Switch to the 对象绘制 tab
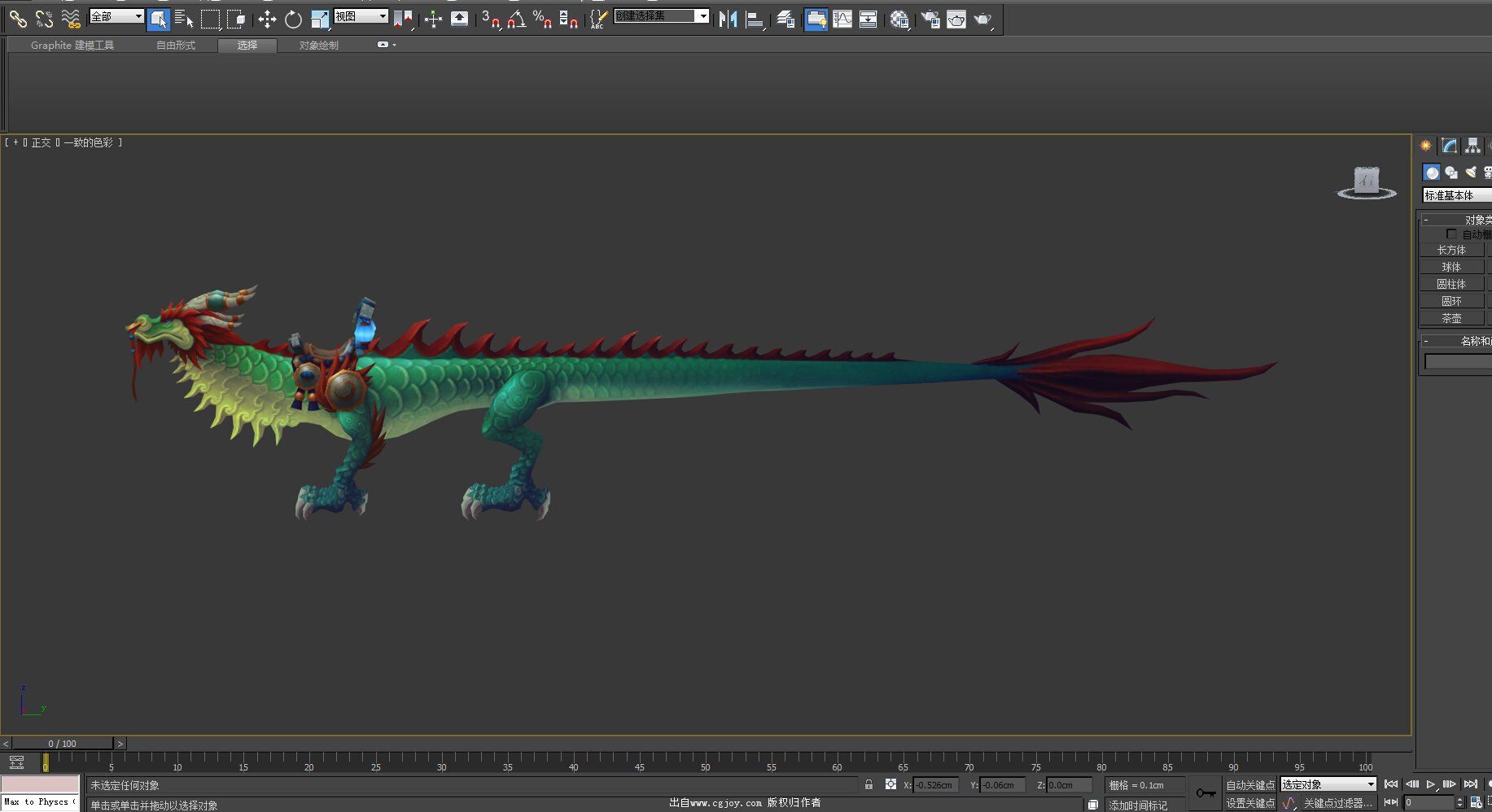 (x=318, y=46)
